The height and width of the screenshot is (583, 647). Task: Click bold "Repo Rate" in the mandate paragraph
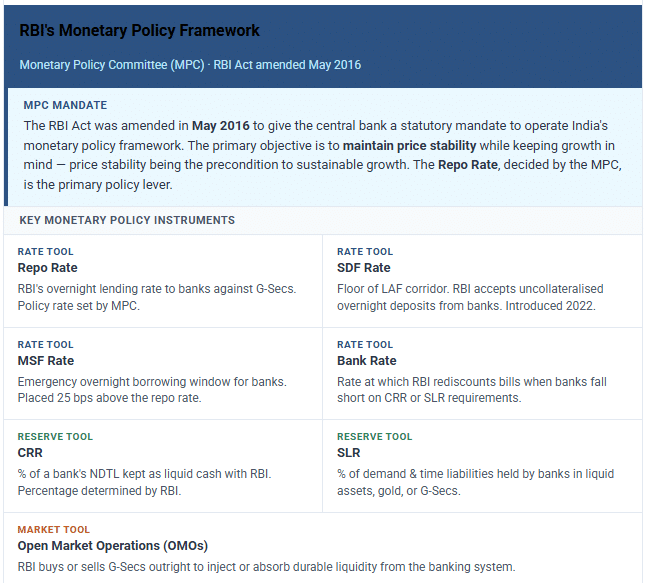click(469, 165)
